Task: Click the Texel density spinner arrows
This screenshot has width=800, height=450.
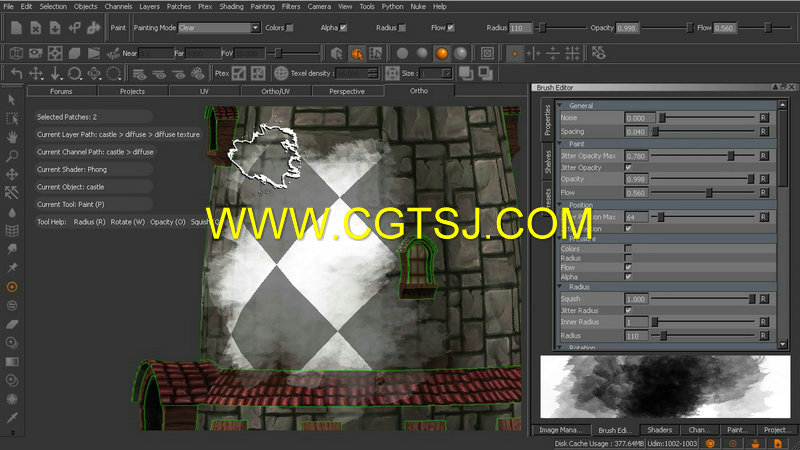Action: click(373, 73)
